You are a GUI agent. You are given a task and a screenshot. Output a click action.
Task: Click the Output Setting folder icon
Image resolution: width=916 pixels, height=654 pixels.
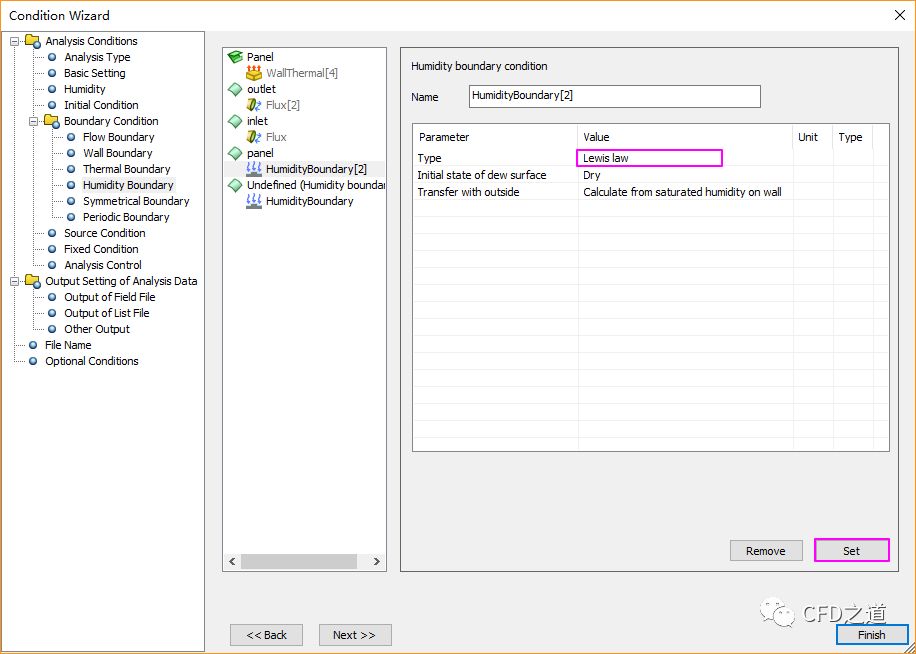coord(33,281)
